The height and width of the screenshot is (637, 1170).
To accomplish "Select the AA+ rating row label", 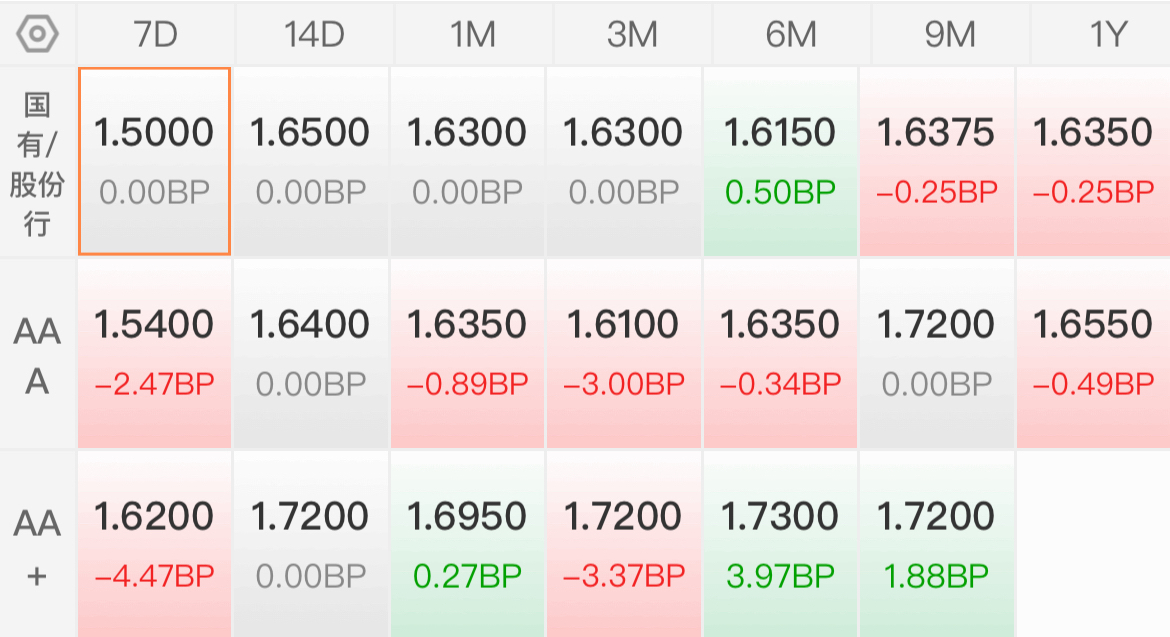I will click(38, 547).
